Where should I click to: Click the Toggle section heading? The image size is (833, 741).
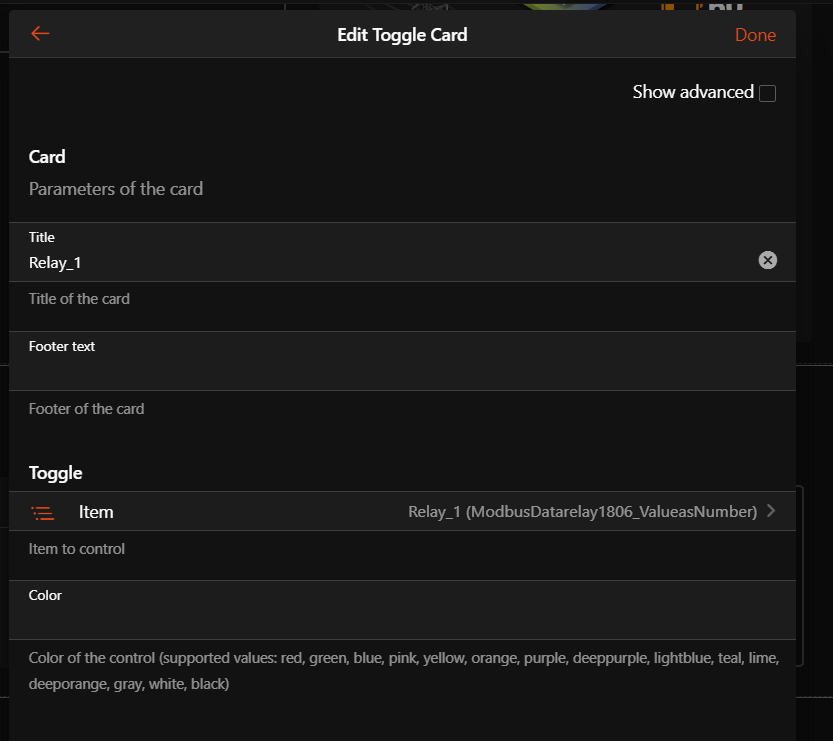coord(56,473)
